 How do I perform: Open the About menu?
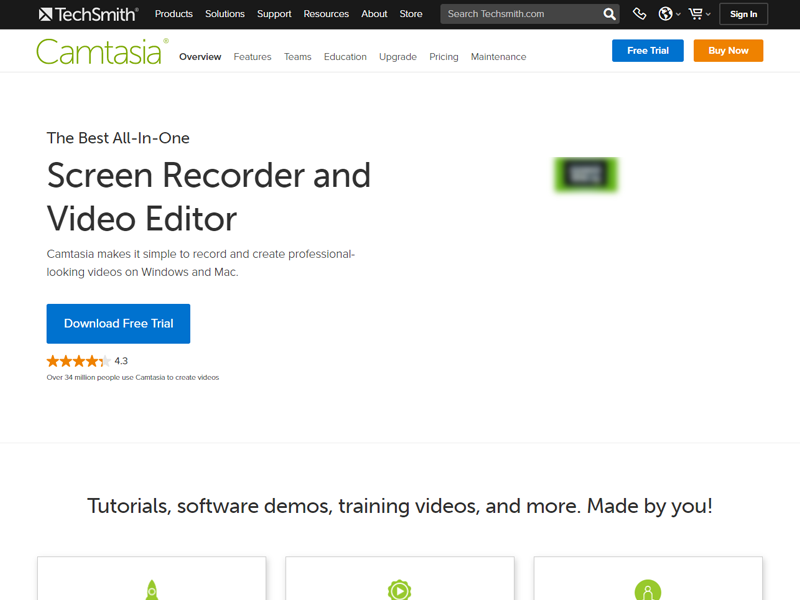[x=374, y=14]
